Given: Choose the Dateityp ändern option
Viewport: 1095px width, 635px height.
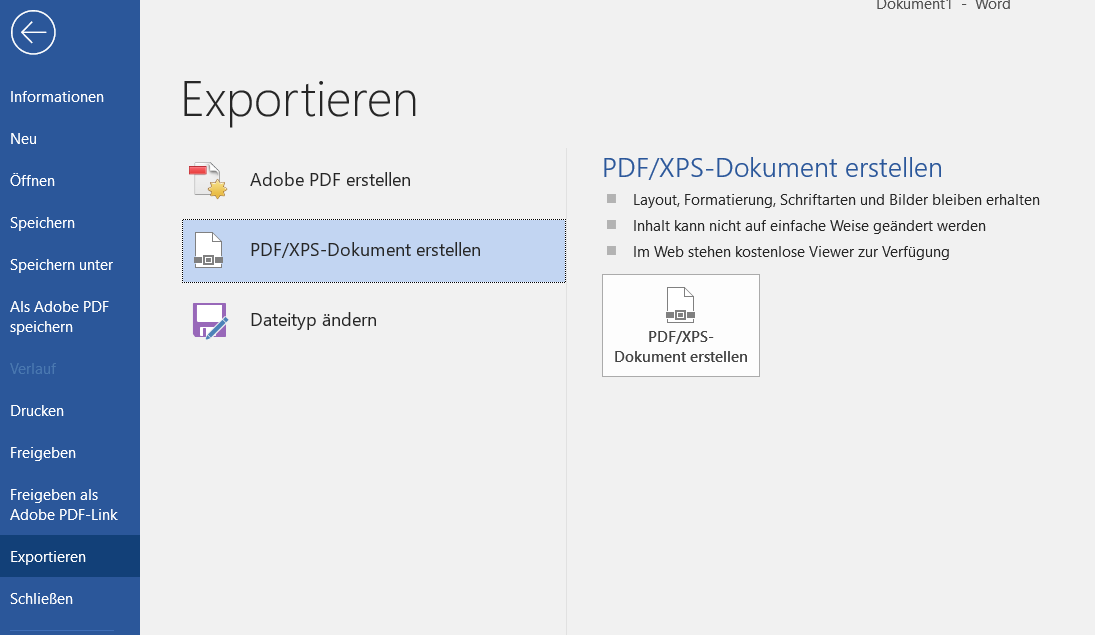Looking at the screenshot, I should [x=374, y=321].
